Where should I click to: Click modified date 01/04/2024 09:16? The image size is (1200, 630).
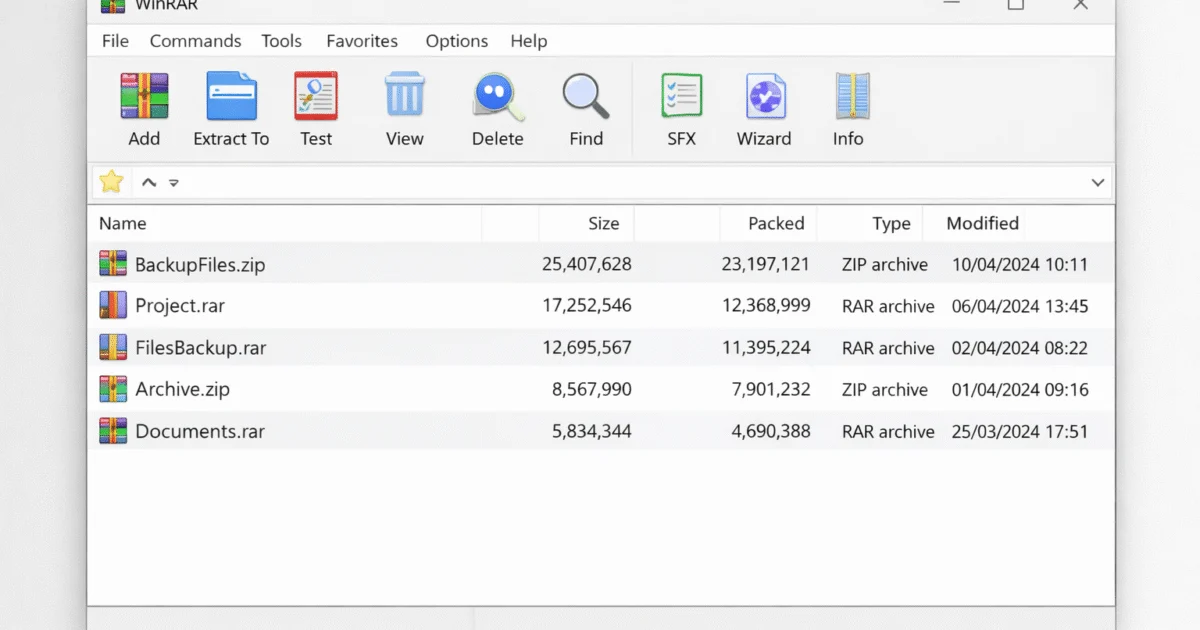tap(1020, 390)
